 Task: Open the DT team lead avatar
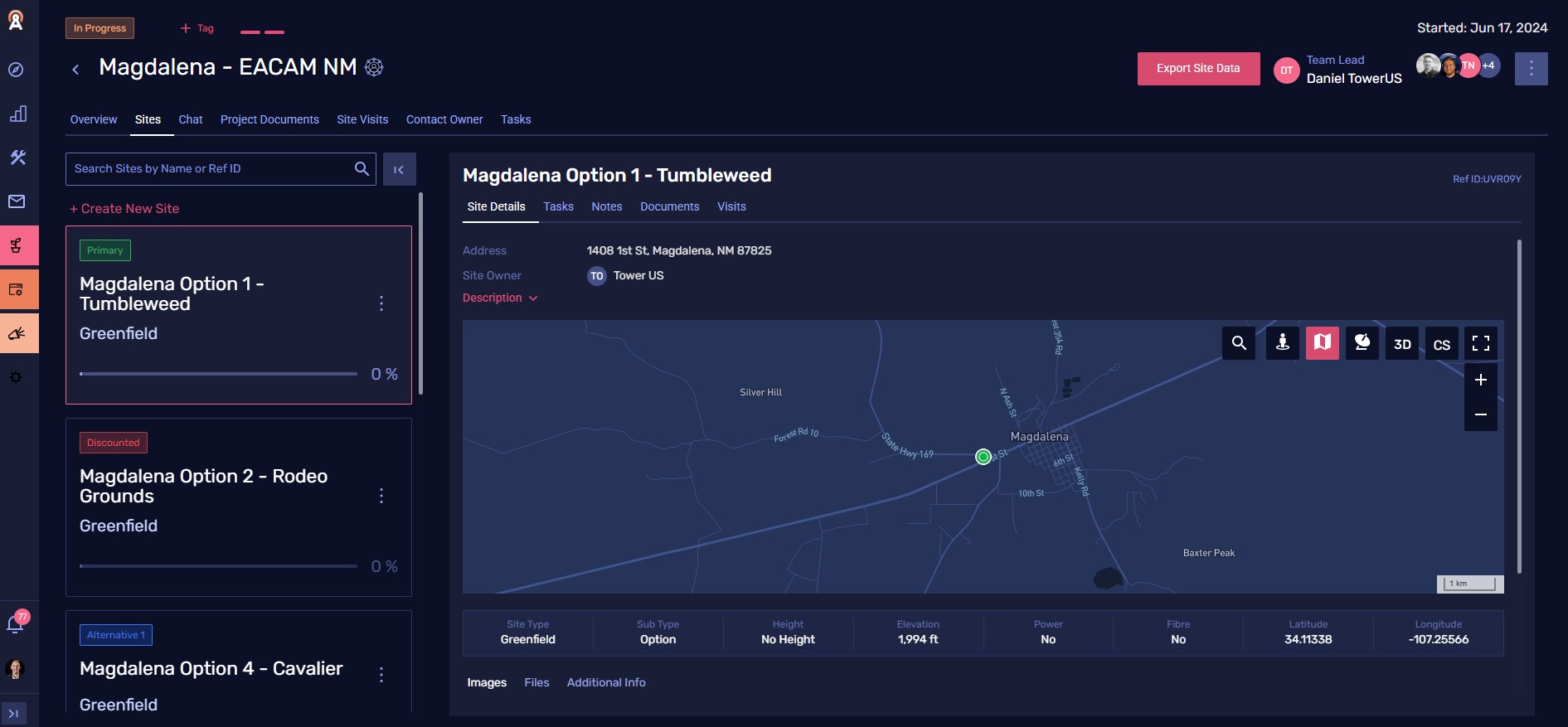pos(1286,70)
